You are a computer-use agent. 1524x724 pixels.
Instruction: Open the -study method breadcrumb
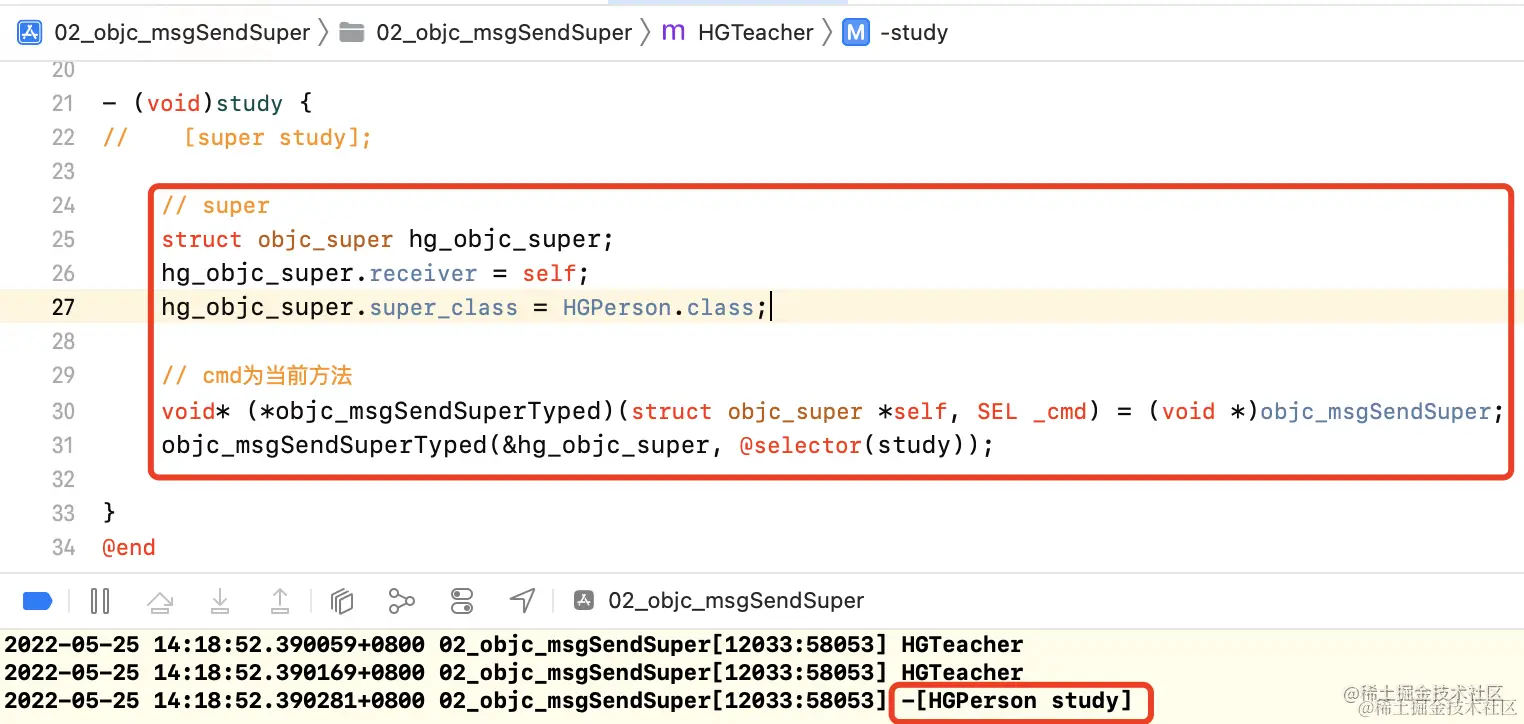[x=913, y=32]
